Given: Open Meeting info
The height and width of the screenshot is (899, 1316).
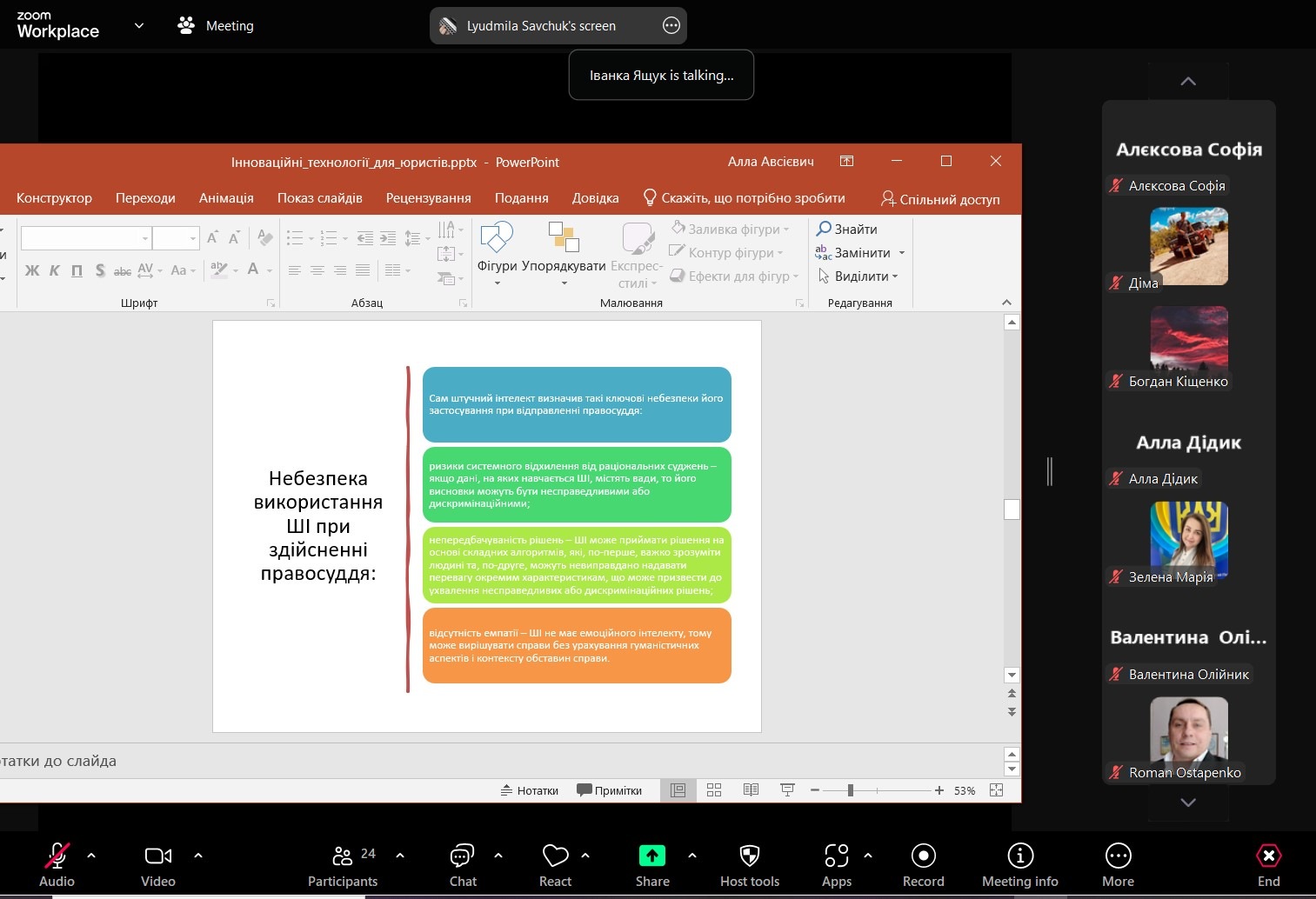Looking at the screenshot, I should (1019, 856).
